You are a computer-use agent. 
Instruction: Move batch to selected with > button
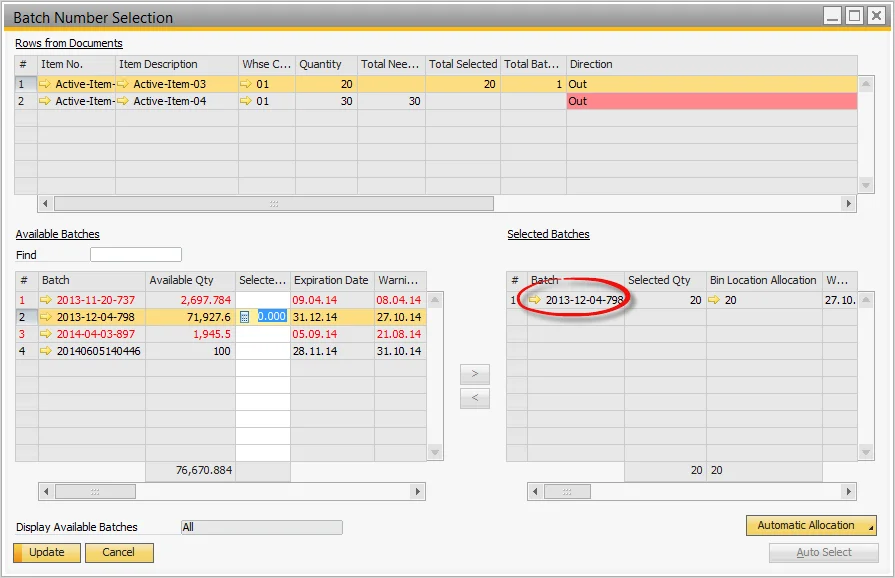tap(475, 374)
